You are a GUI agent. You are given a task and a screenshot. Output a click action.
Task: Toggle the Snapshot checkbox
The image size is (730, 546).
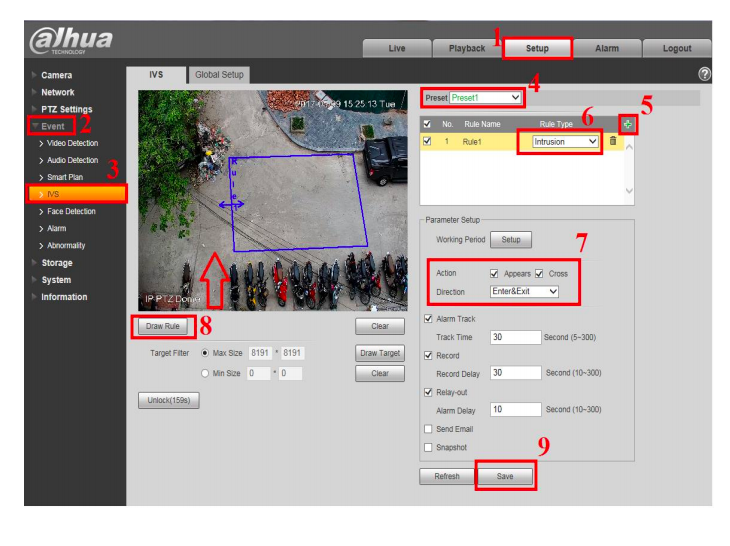click(x=429, y=447)
